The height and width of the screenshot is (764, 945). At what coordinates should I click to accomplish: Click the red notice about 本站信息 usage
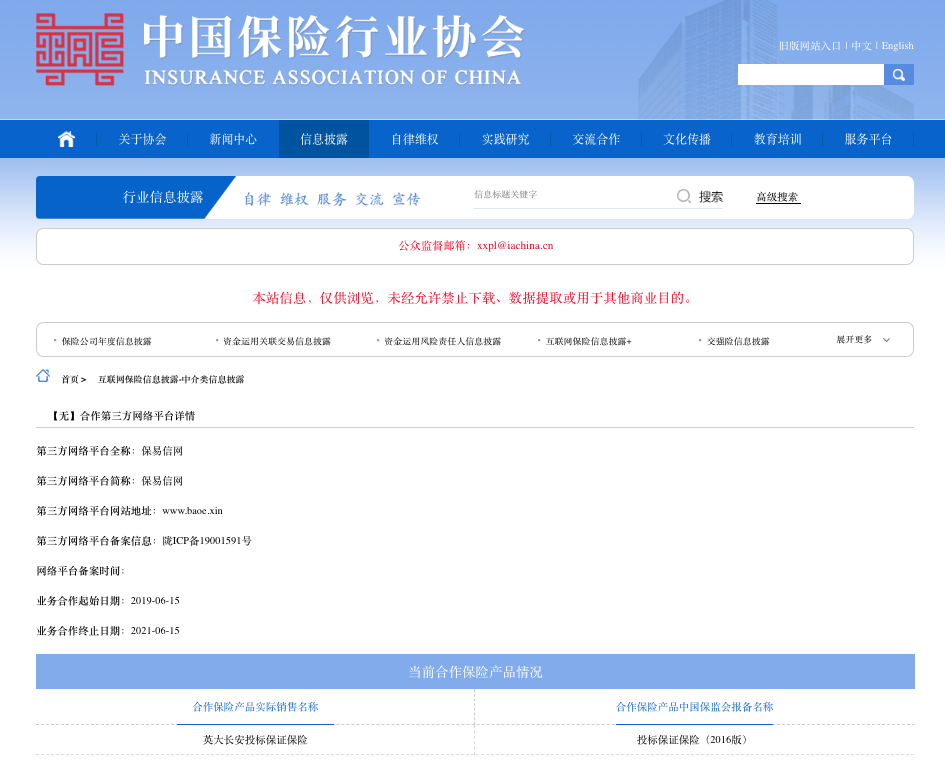[473, 298]
